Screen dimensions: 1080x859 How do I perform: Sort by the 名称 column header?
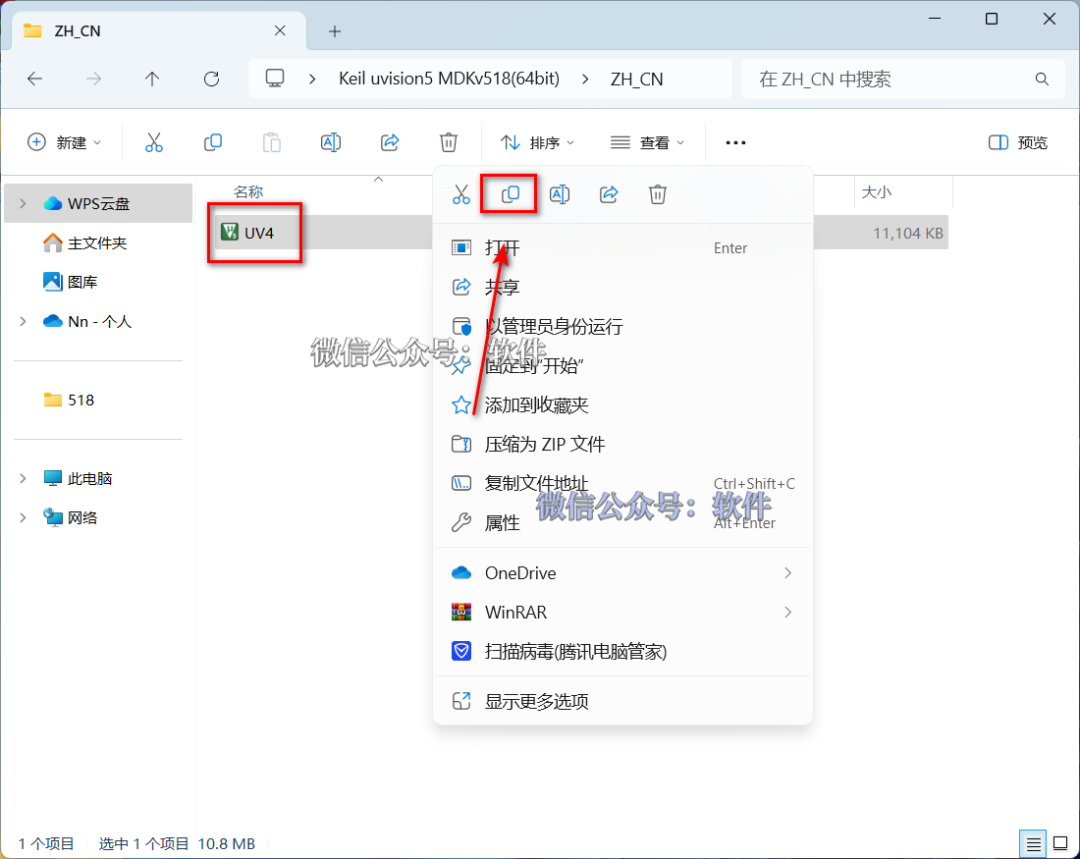248,192
